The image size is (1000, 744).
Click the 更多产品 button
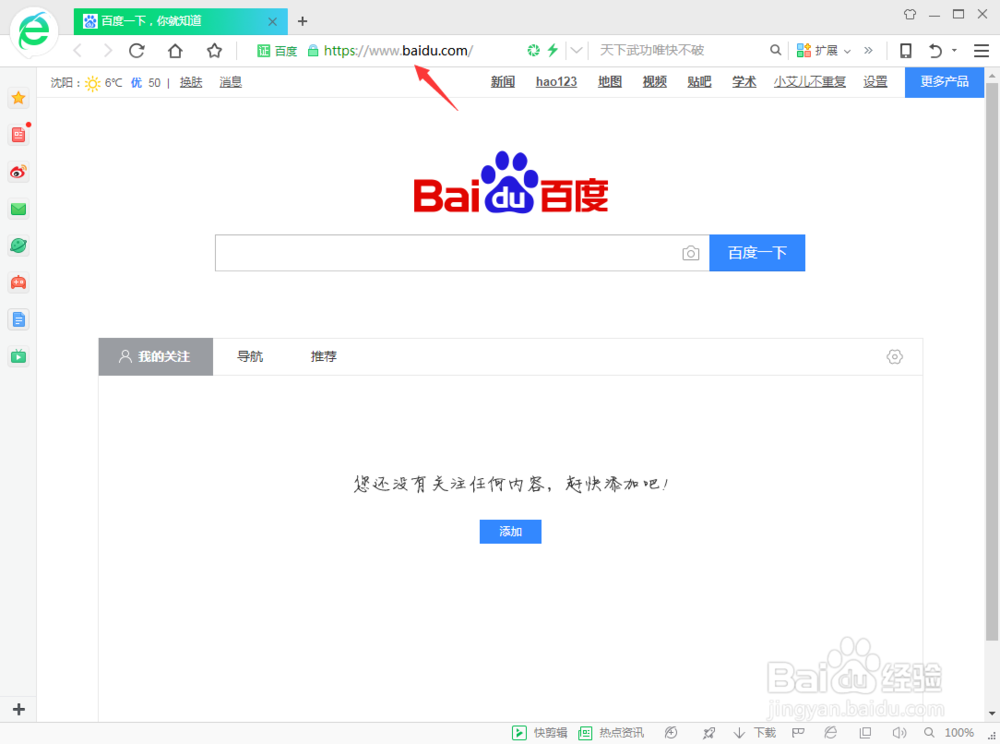tap(944, 82)
